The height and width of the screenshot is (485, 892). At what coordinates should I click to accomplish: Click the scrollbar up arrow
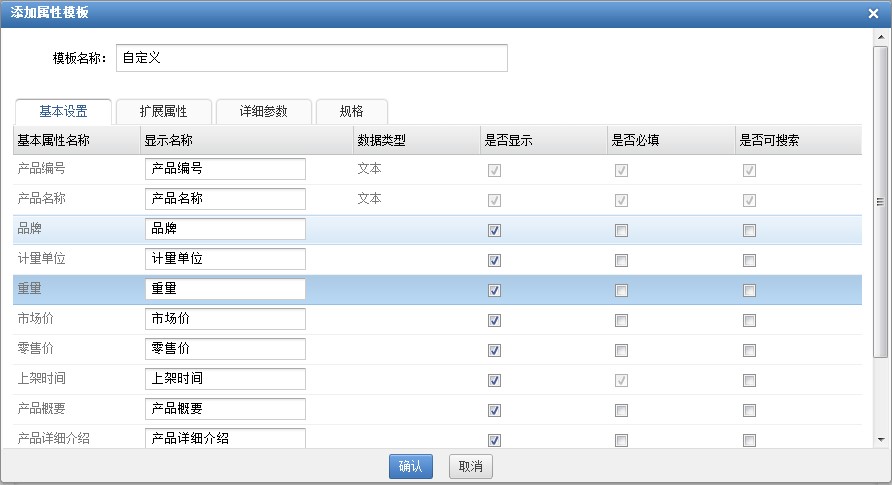pos(881,37)
